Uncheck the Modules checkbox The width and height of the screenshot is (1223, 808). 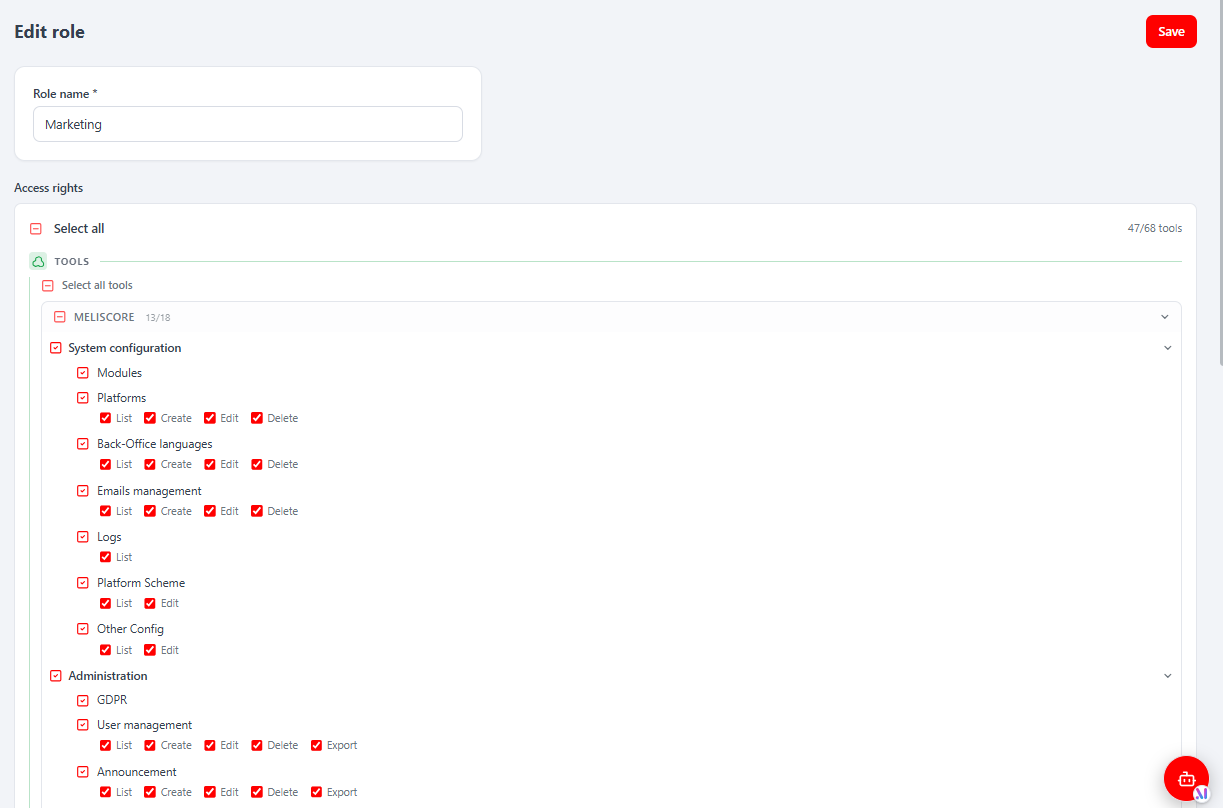coord(83,373)
